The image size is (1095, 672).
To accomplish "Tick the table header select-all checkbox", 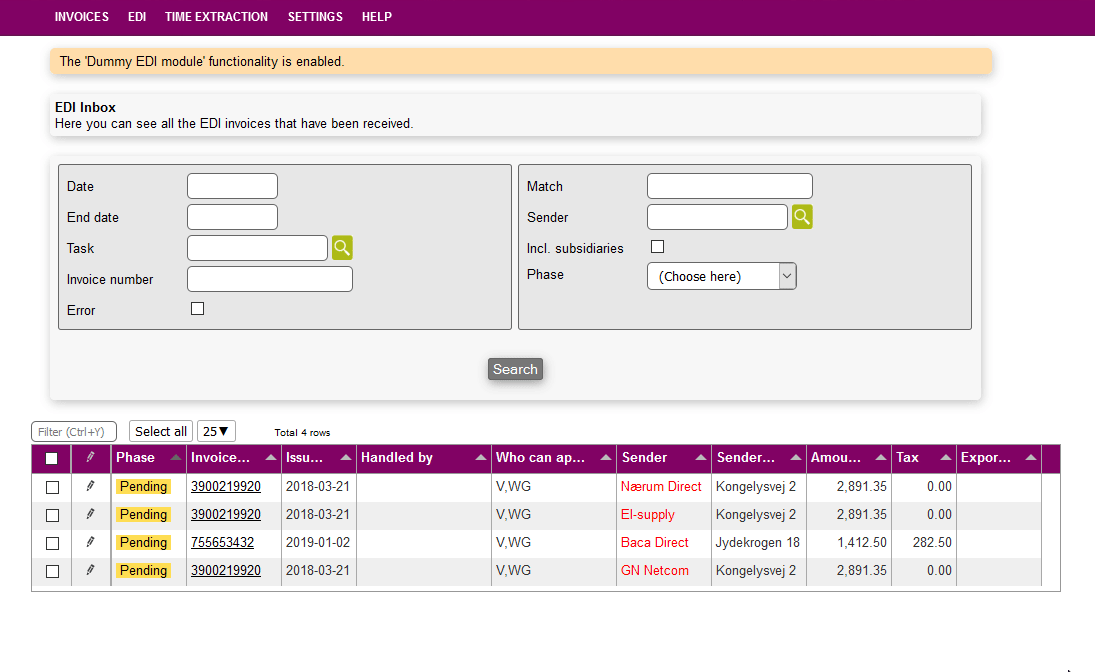I will click(x=52, y=459).
